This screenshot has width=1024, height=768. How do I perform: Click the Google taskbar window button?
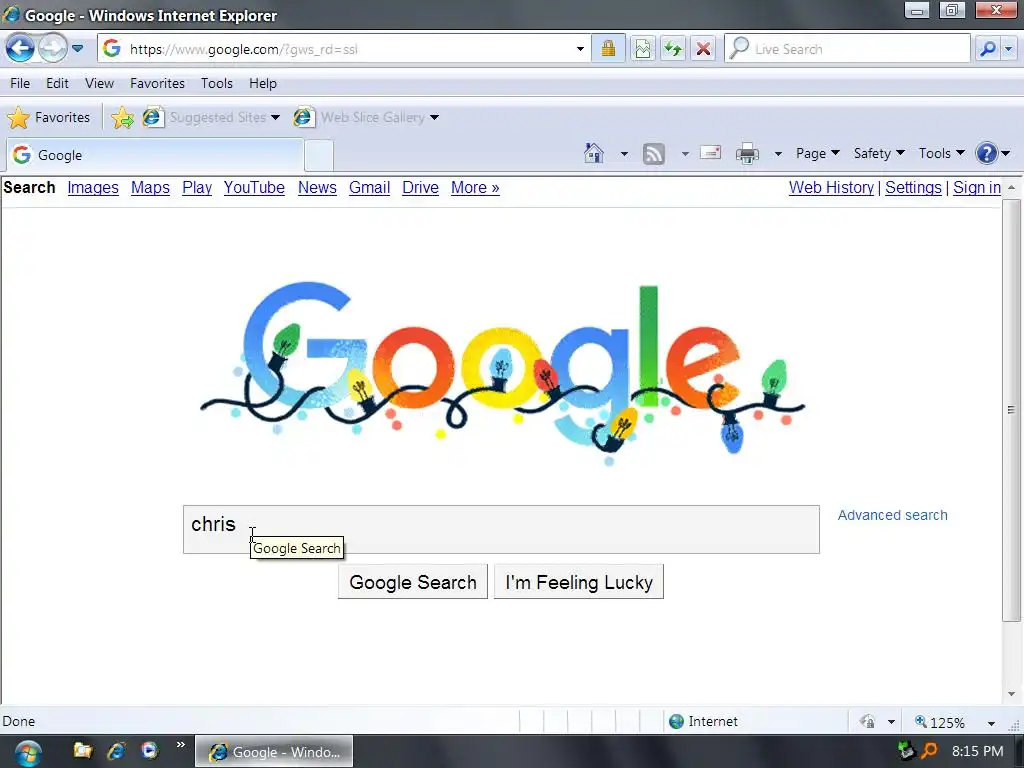pyautogui.click(x=274, y=752)
